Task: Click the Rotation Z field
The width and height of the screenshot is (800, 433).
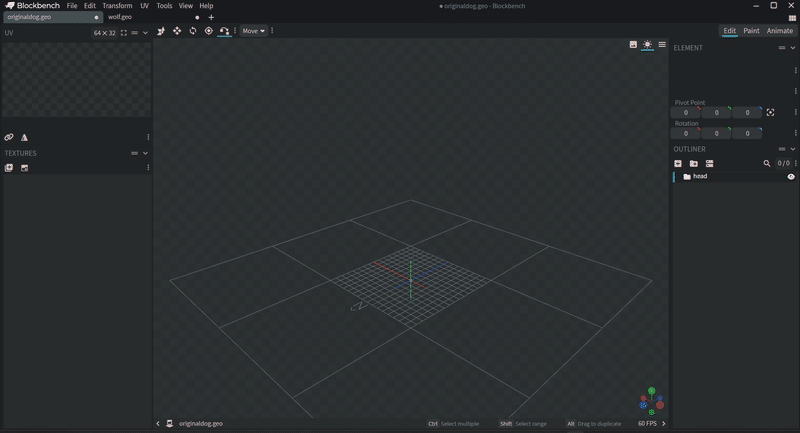Action: pos(747,134)
